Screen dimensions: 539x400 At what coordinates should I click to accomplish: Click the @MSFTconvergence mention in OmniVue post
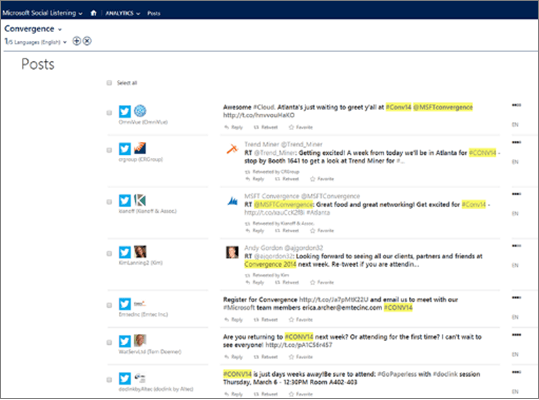pos(443,107)
